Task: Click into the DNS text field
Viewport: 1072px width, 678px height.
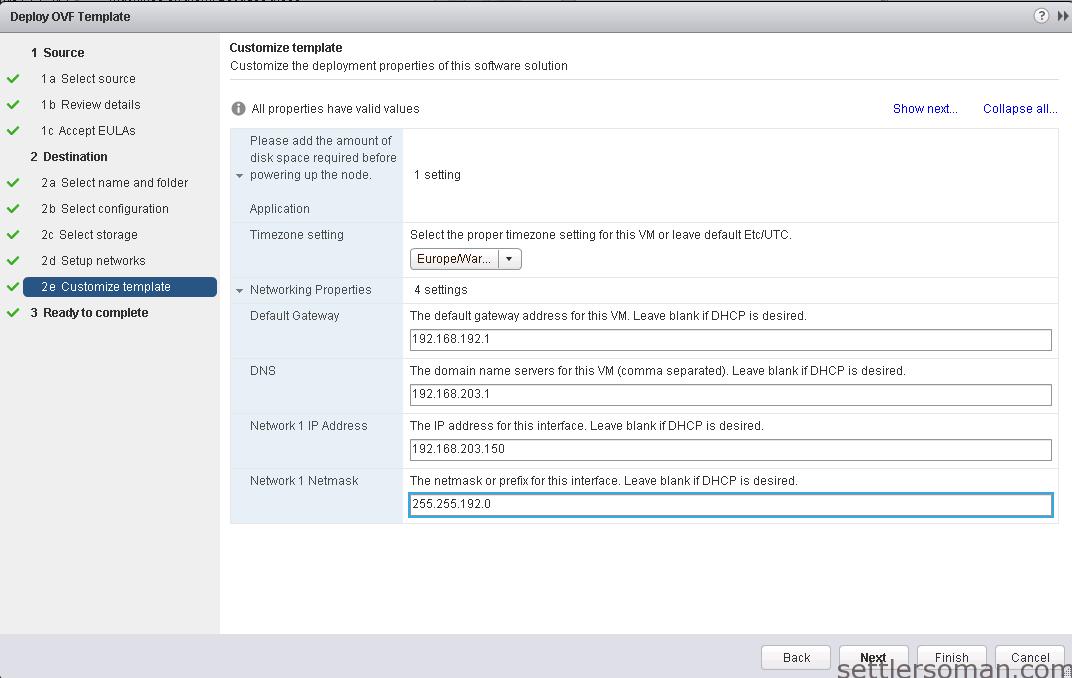Action: coord(730,395)
